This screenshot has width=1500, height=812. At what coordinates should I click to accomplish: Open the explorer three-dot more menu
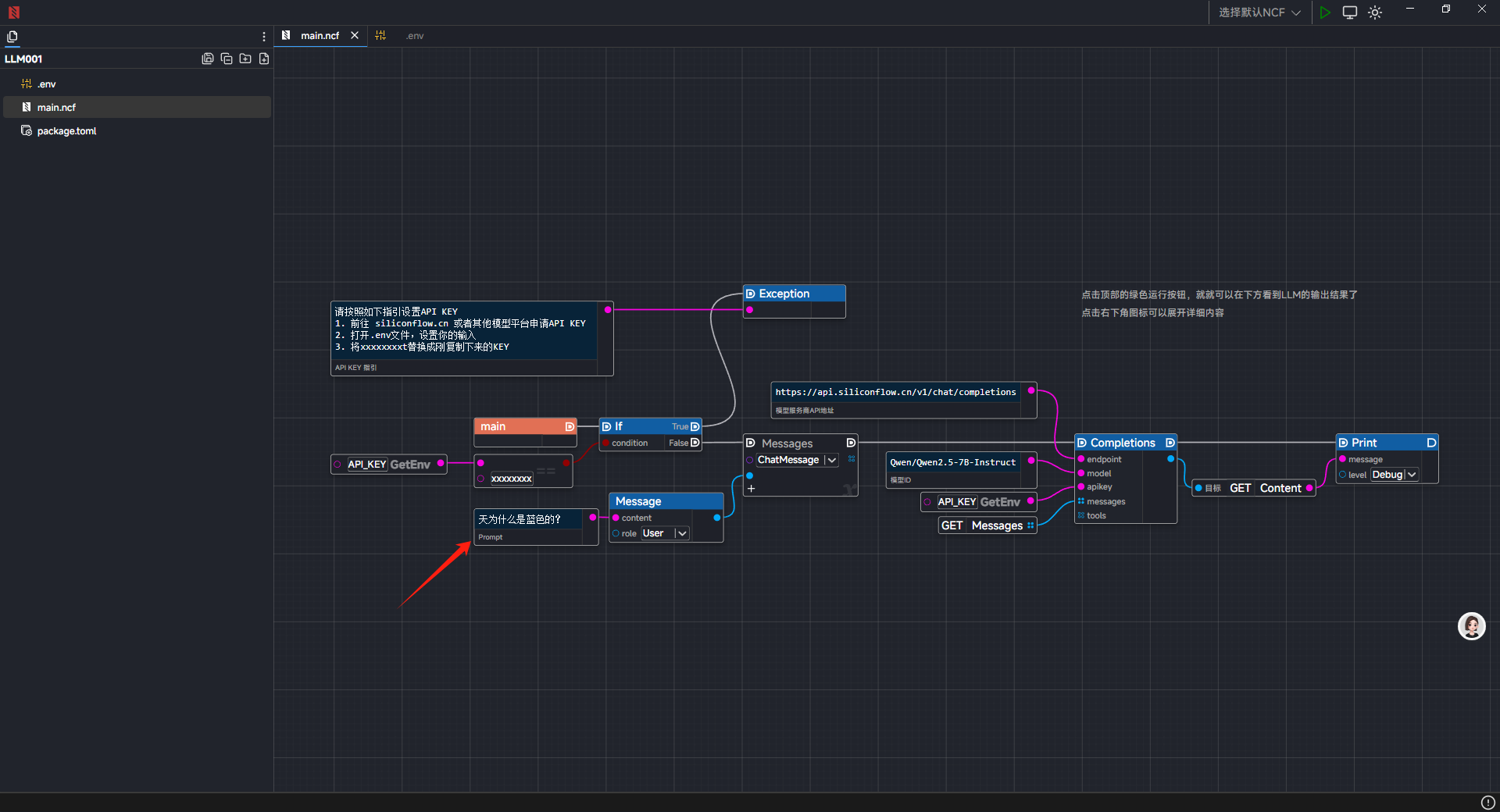point(264,37)
